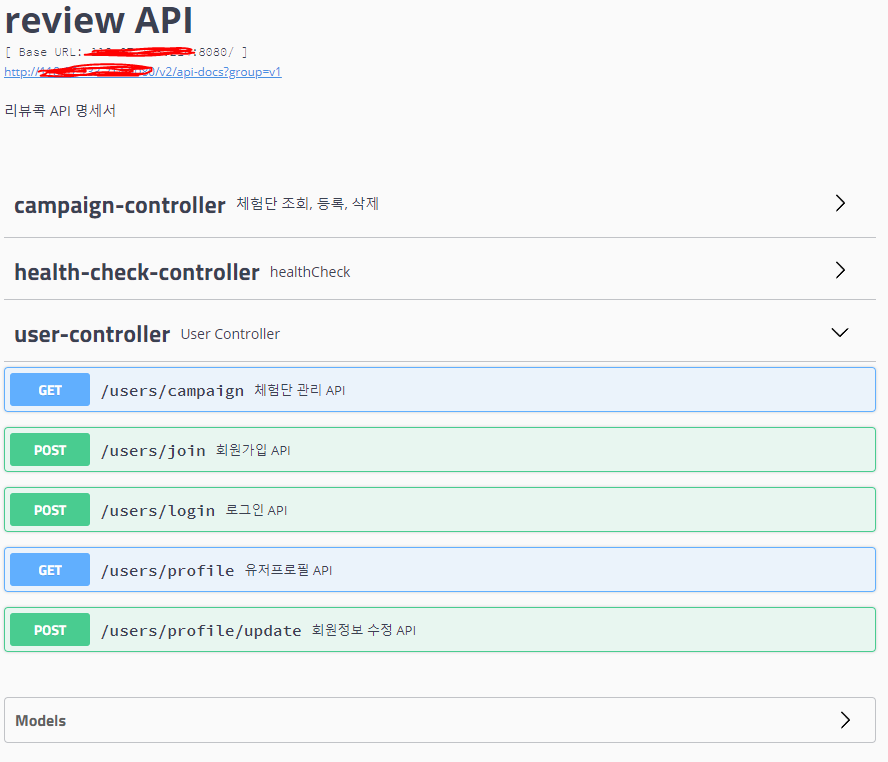Image resolution: width=888 pixels, height=762 pixels.
Task: Select the 로그인 API description
Action: tap(256, 510)
